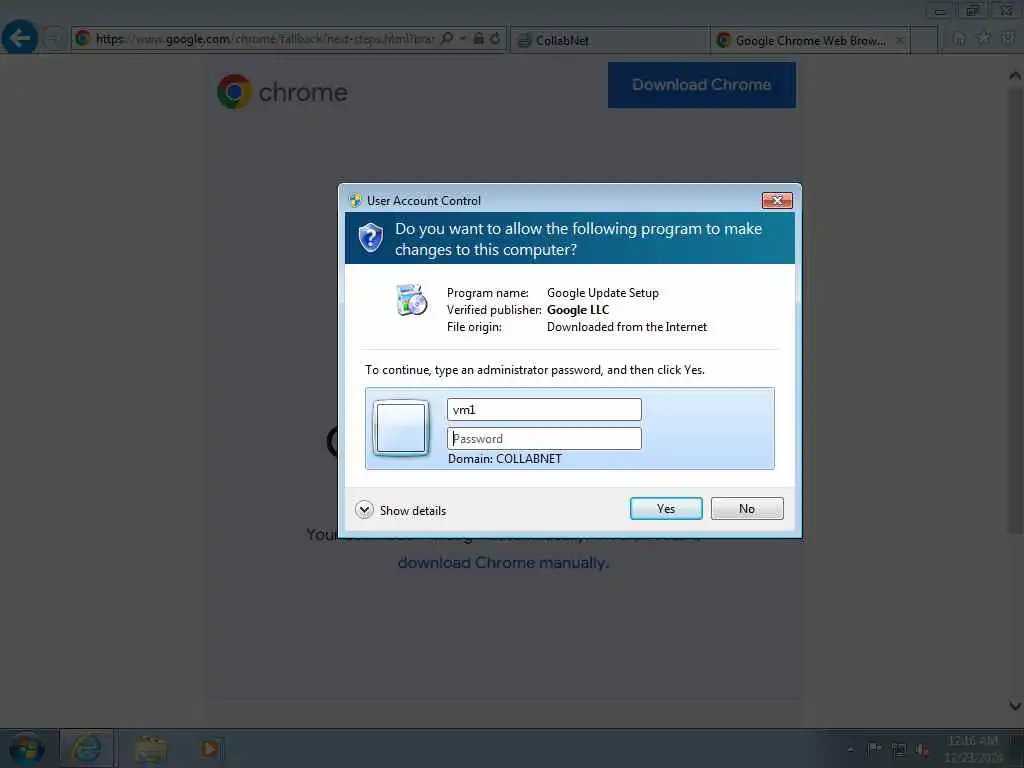Click the search magnifier in address bar

coord(447,39)
